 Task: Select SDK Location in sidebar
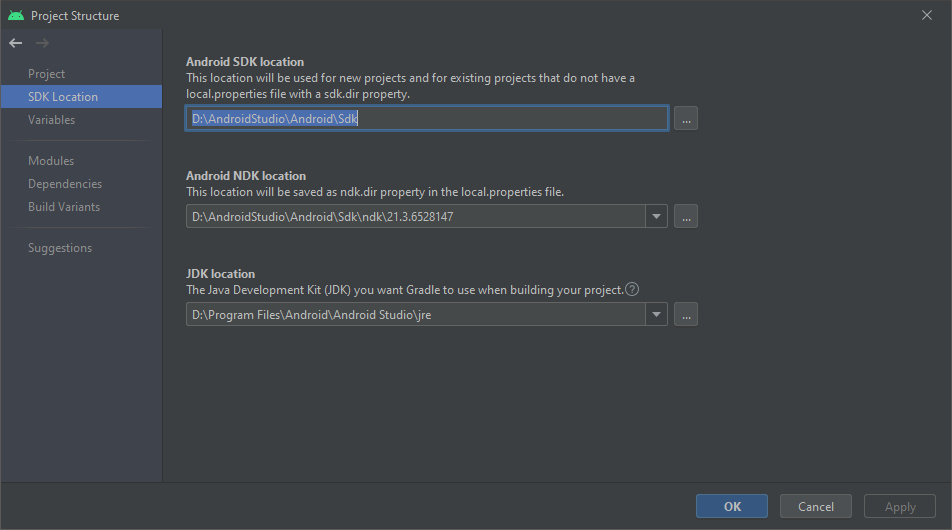[63, 97]
